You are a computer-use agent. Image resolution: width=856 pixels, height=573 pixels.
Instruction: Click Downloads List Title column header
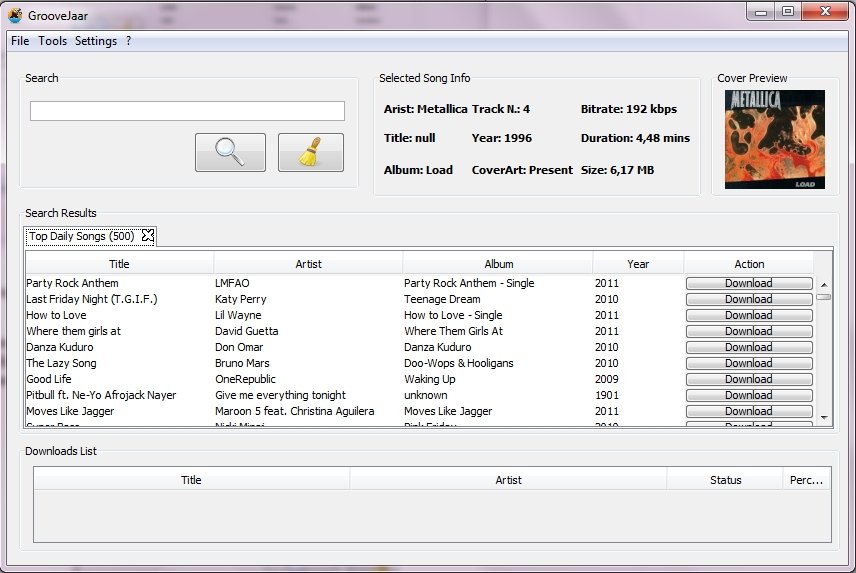(x=191, y=480)
